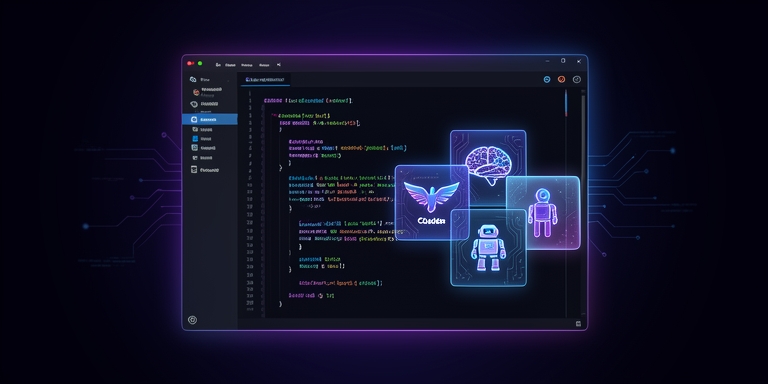Click the gray circular icon above the editor

pos(577,79)
